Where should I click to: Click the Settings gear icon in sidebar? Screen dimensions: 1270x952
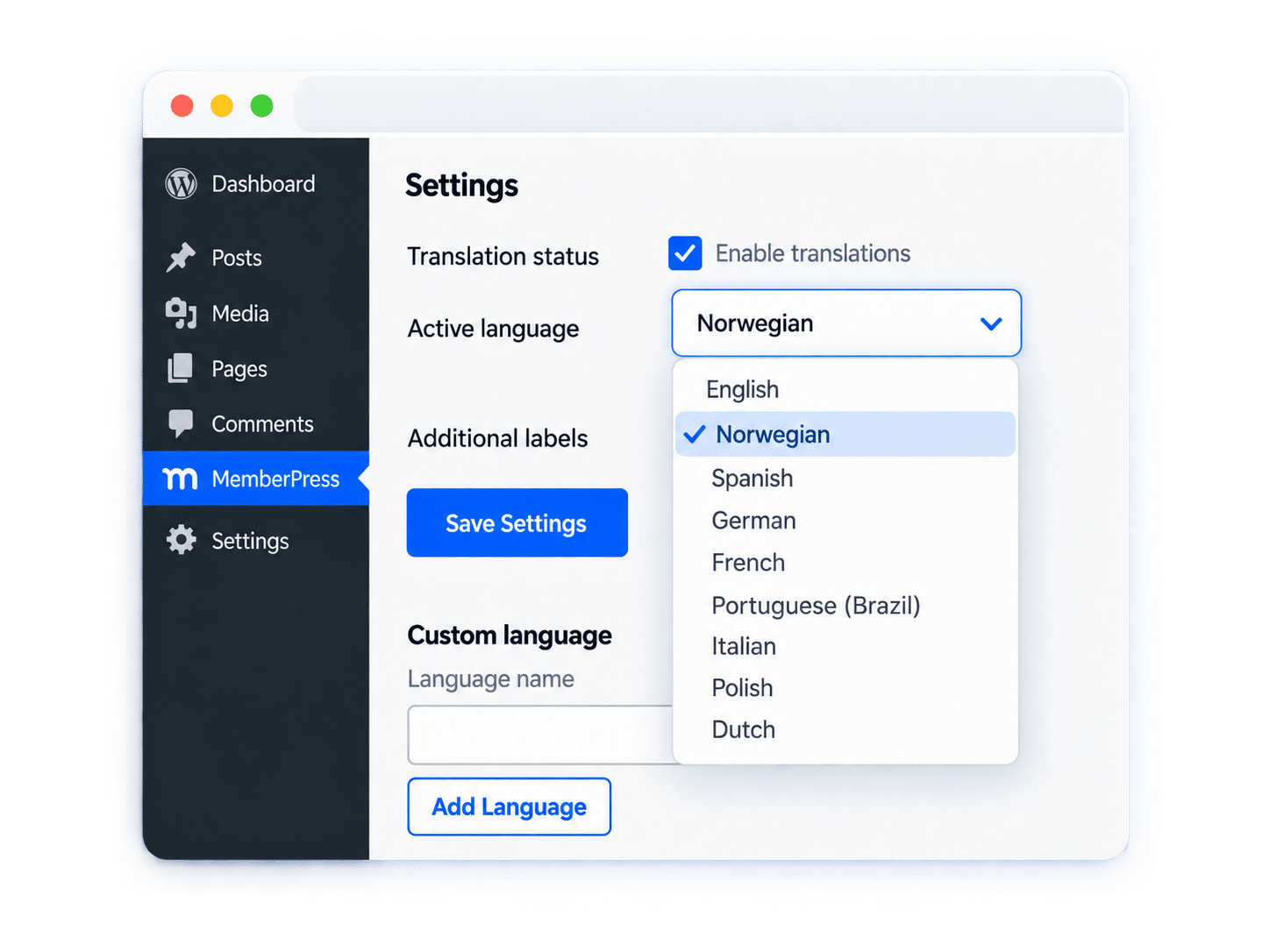(x=181, y=540)
